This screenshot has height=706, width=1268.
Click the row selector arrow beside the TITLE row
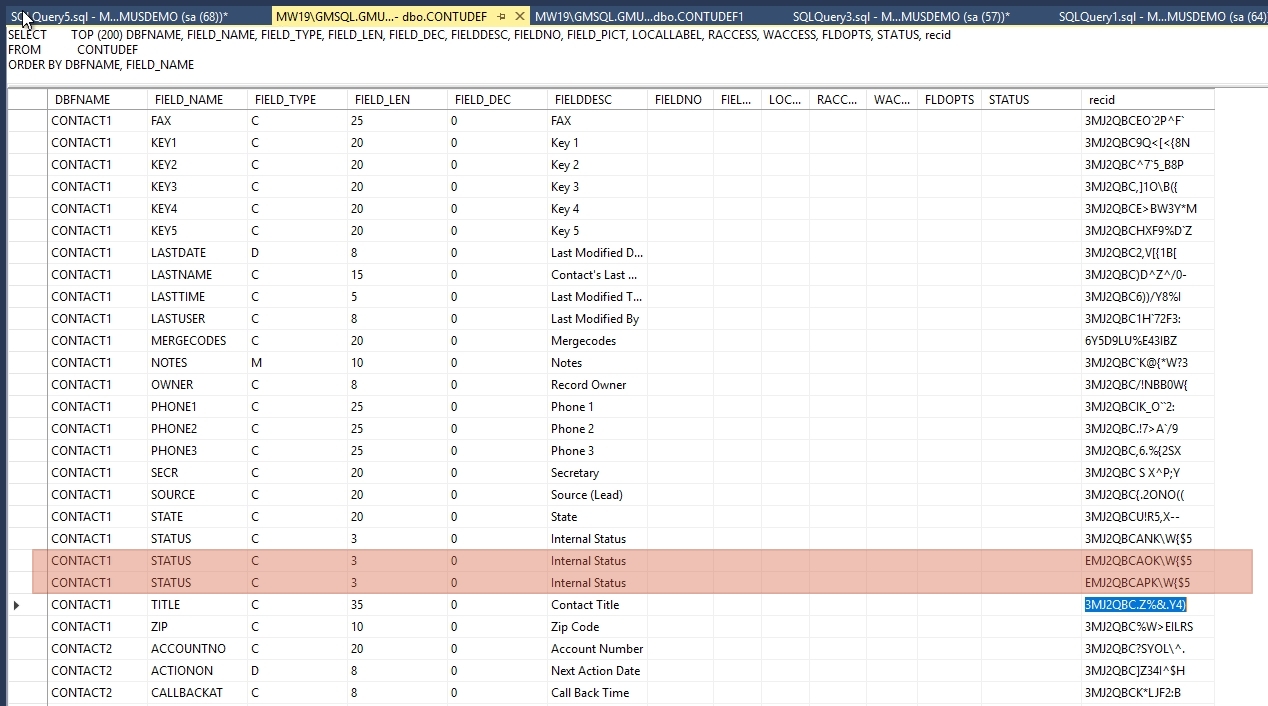[17, 604]
